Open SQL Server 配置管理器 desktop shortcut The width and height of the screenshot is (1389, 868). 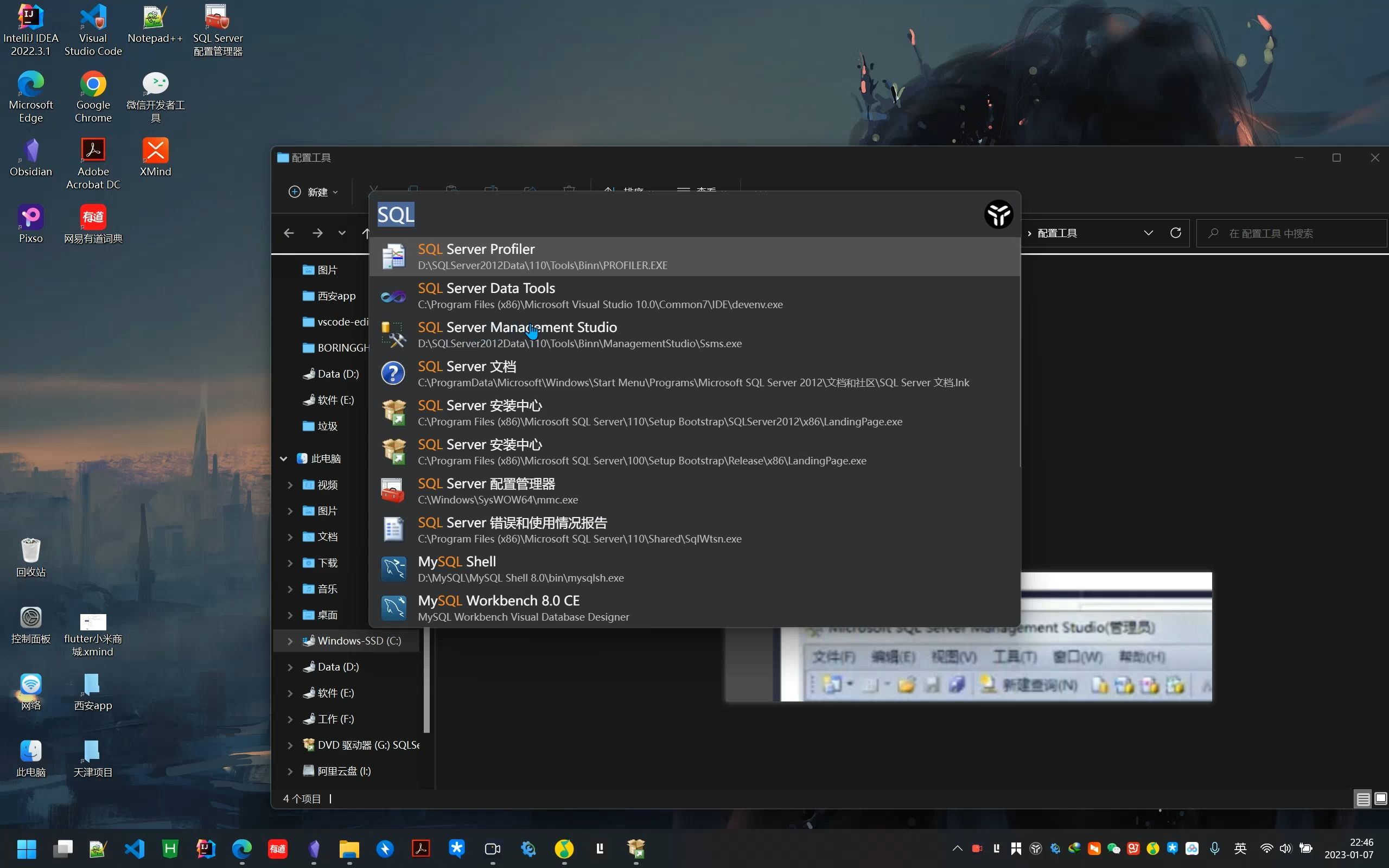click(x=218, y=30)
